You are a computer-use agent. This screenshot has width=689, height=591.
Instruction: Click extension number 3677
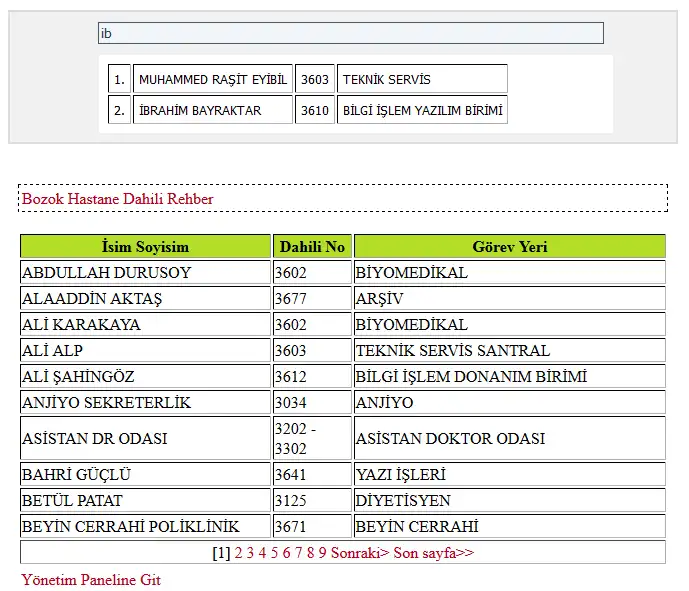click(312, 298)
